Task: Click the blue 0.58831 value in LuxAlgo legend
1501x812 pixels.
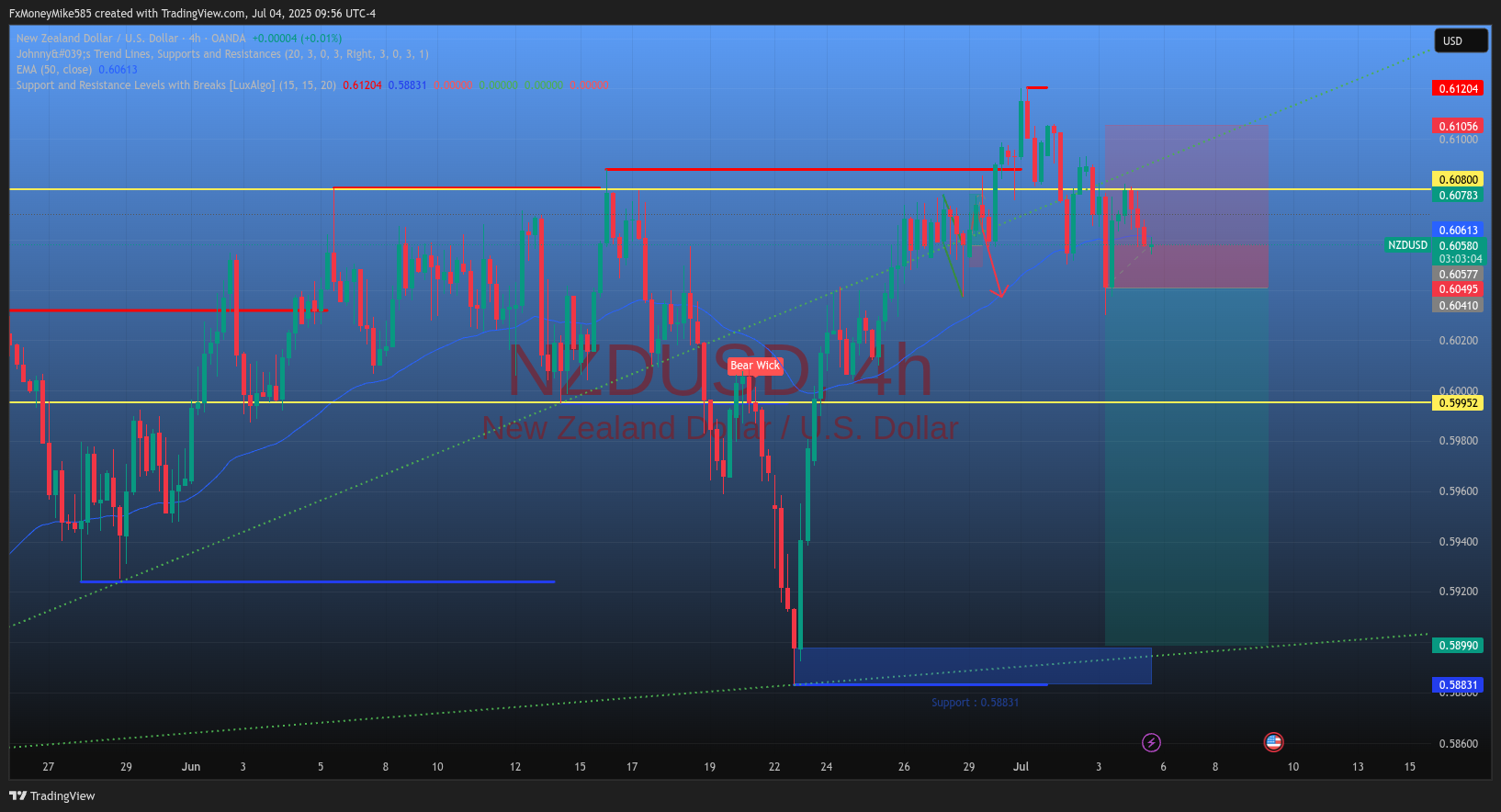Action: pyautogui.click(x=407, y=85)
